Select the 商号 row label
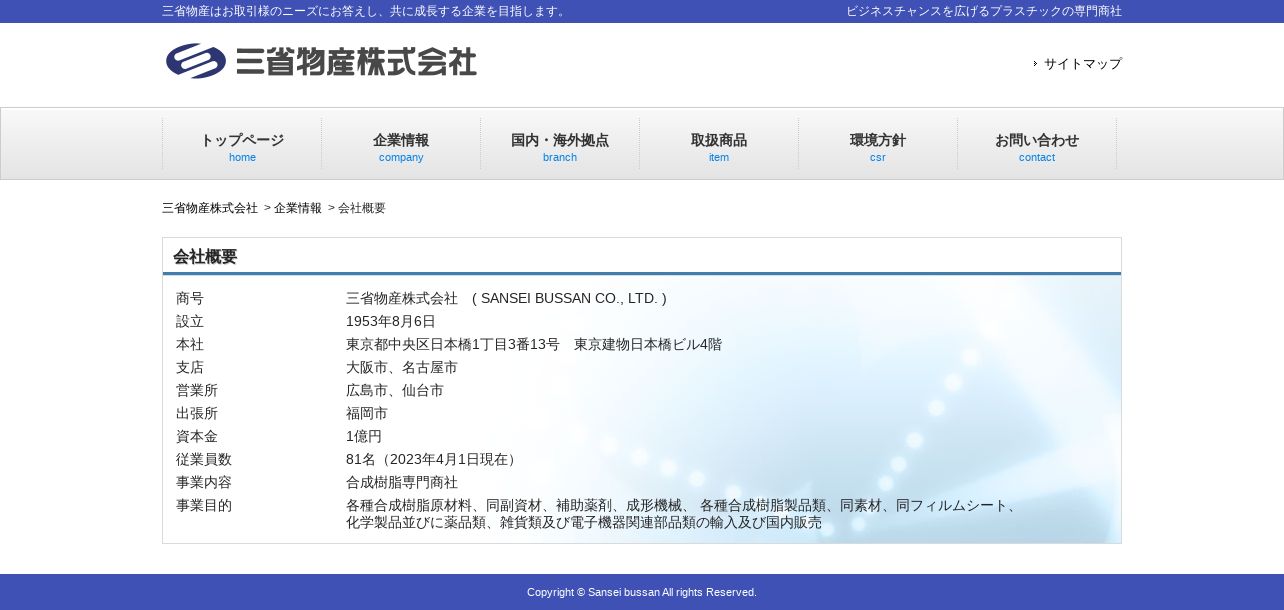Image resolution: width=1284 pixels, height=610 pixels. pos(190,298)
